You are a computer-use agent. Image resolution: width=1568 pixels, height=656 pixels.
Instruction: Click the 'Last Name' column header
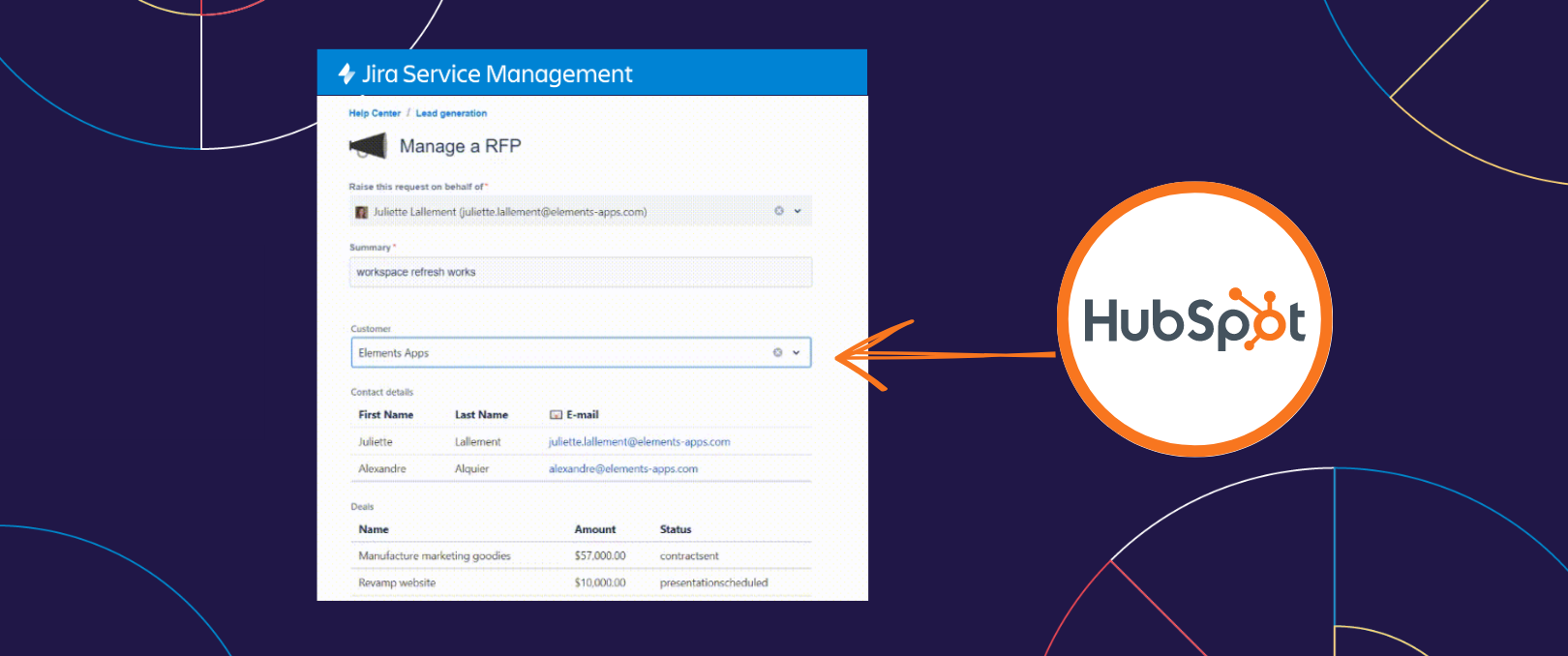click(481, 415)
